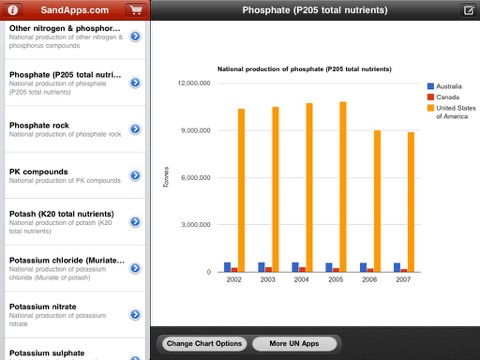Viewport: 480px width, 360px height.
Task: Select Potassium sulphate list row
Action: tap(75, 349)
